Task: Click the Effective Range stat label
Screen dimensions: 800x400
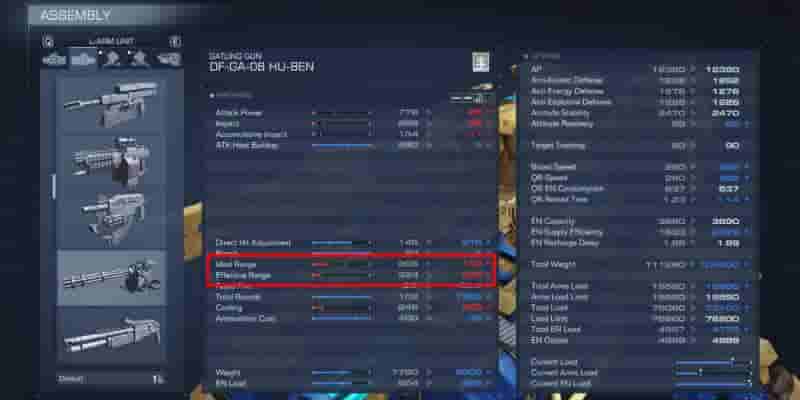Action: click(x=243, y=275)
